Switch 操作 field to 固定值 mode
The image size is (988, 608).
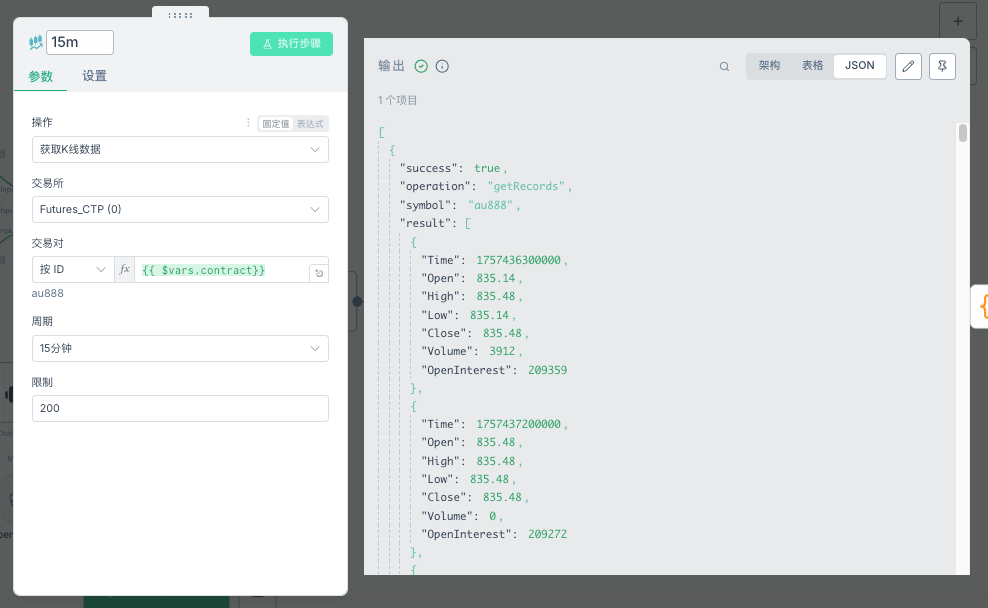tap(276, 124)
